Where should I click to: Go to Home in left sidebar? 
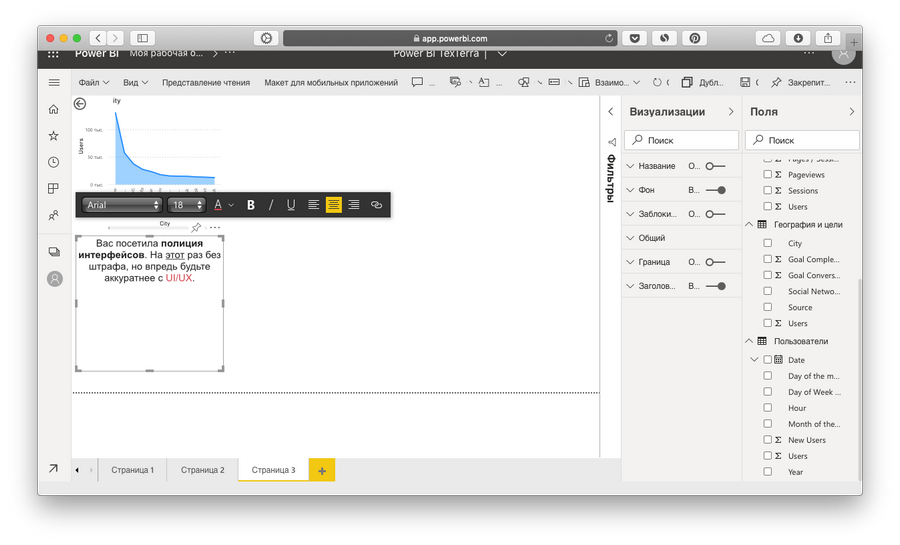[x=54, y=109]
